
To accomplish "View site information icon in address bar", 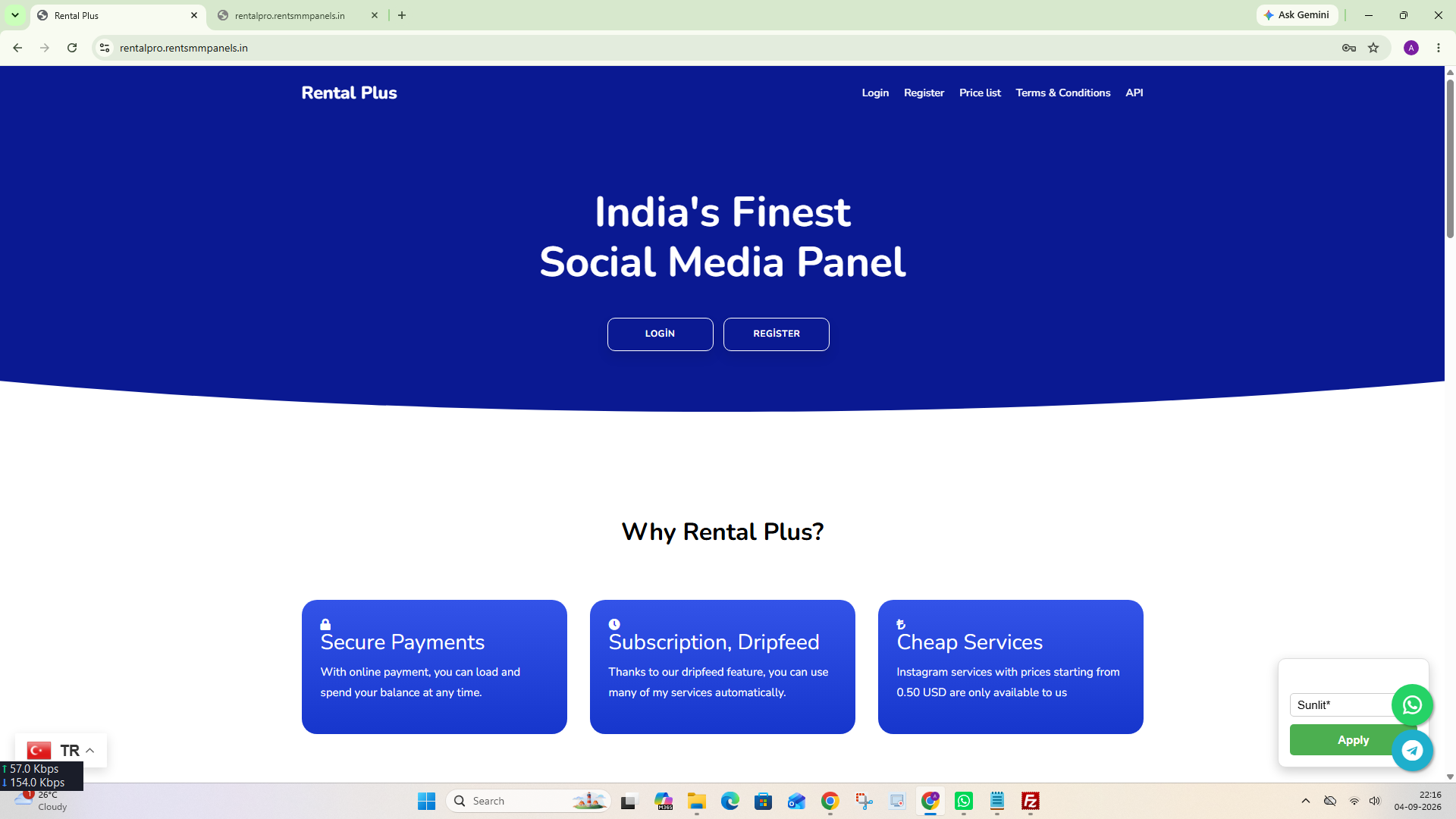I will pyautogui.click(x=105, y=48).
